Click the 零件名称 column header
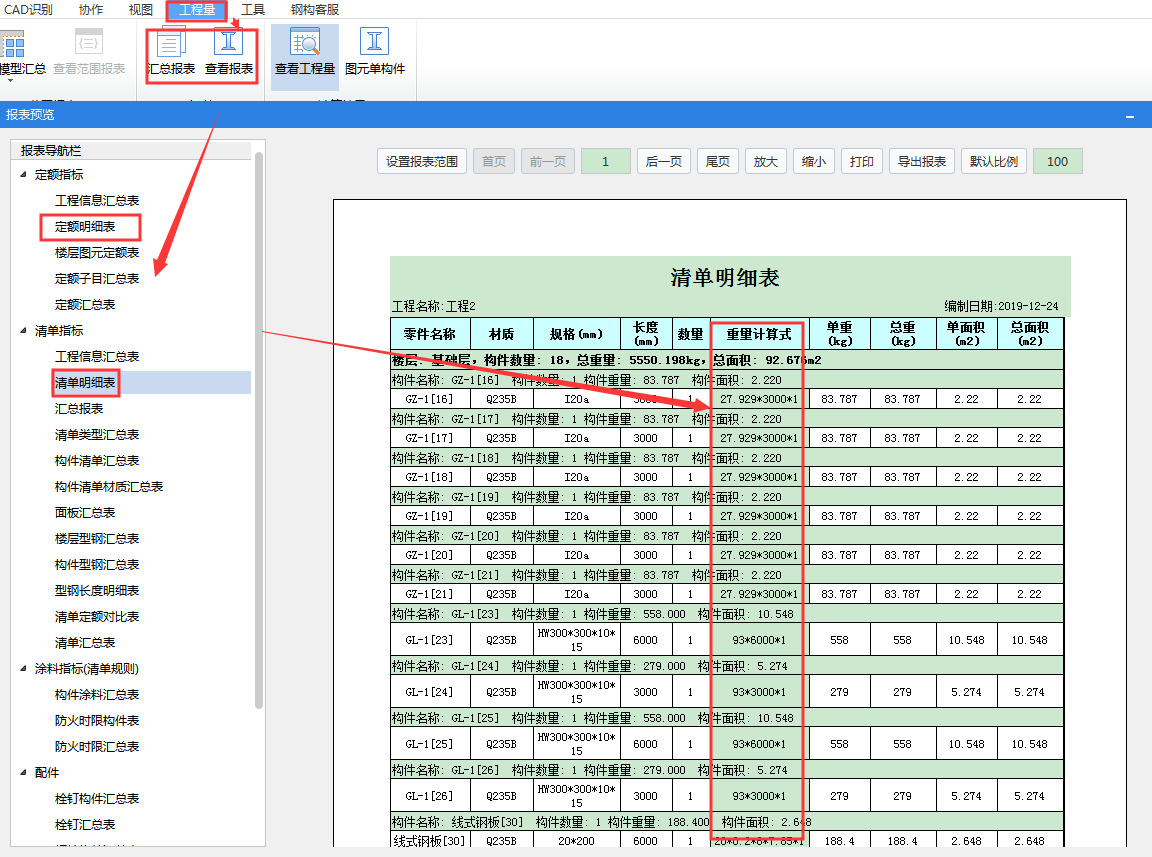The height and width of the screenshot is (857, 1152). pyautogui.click(x=430, y=334)
